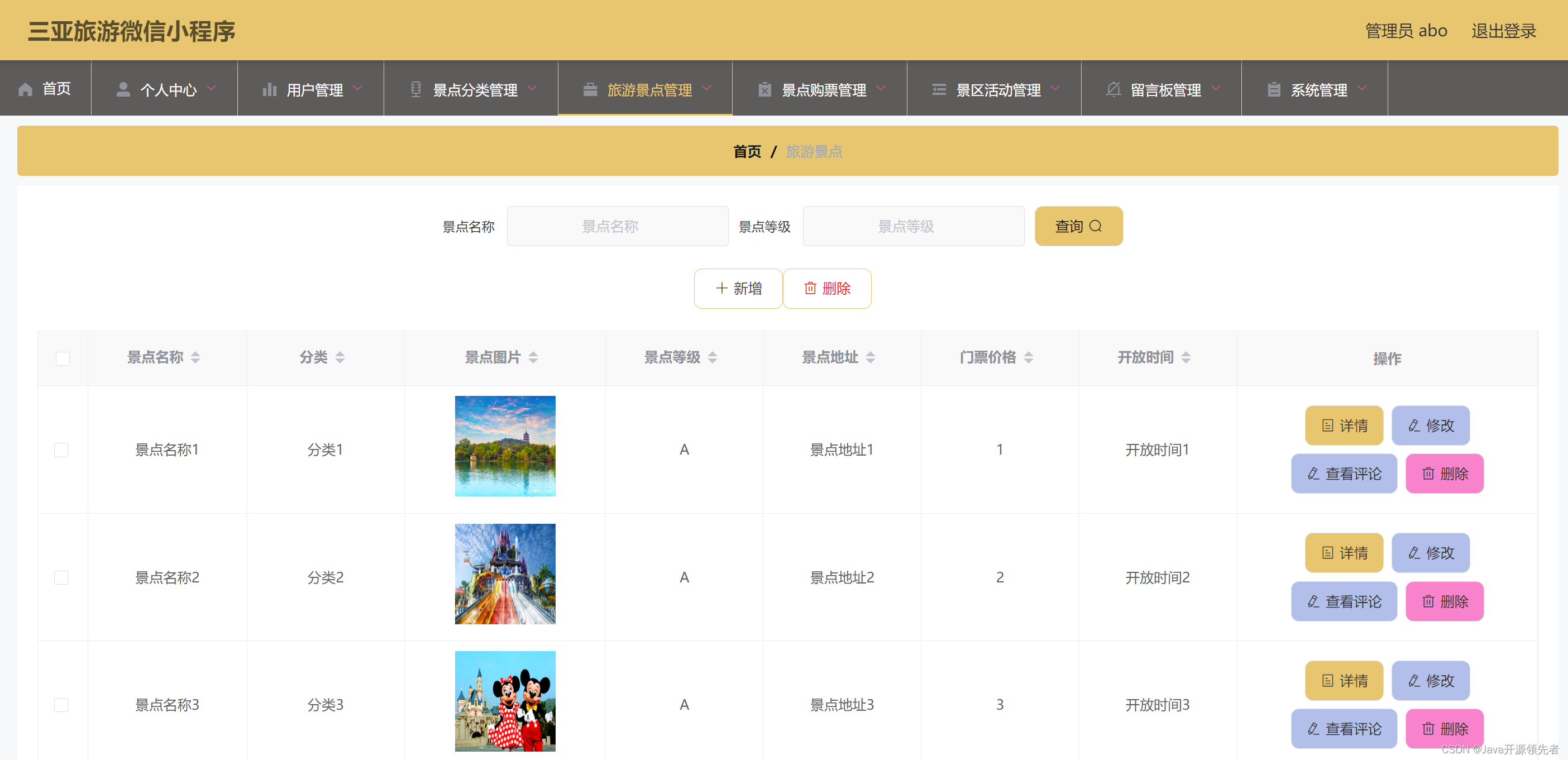Viewport: 1568px width, 760px height.
Task: Toggle the select-all checkbox in table header
Action: click(x=63, y=359)
